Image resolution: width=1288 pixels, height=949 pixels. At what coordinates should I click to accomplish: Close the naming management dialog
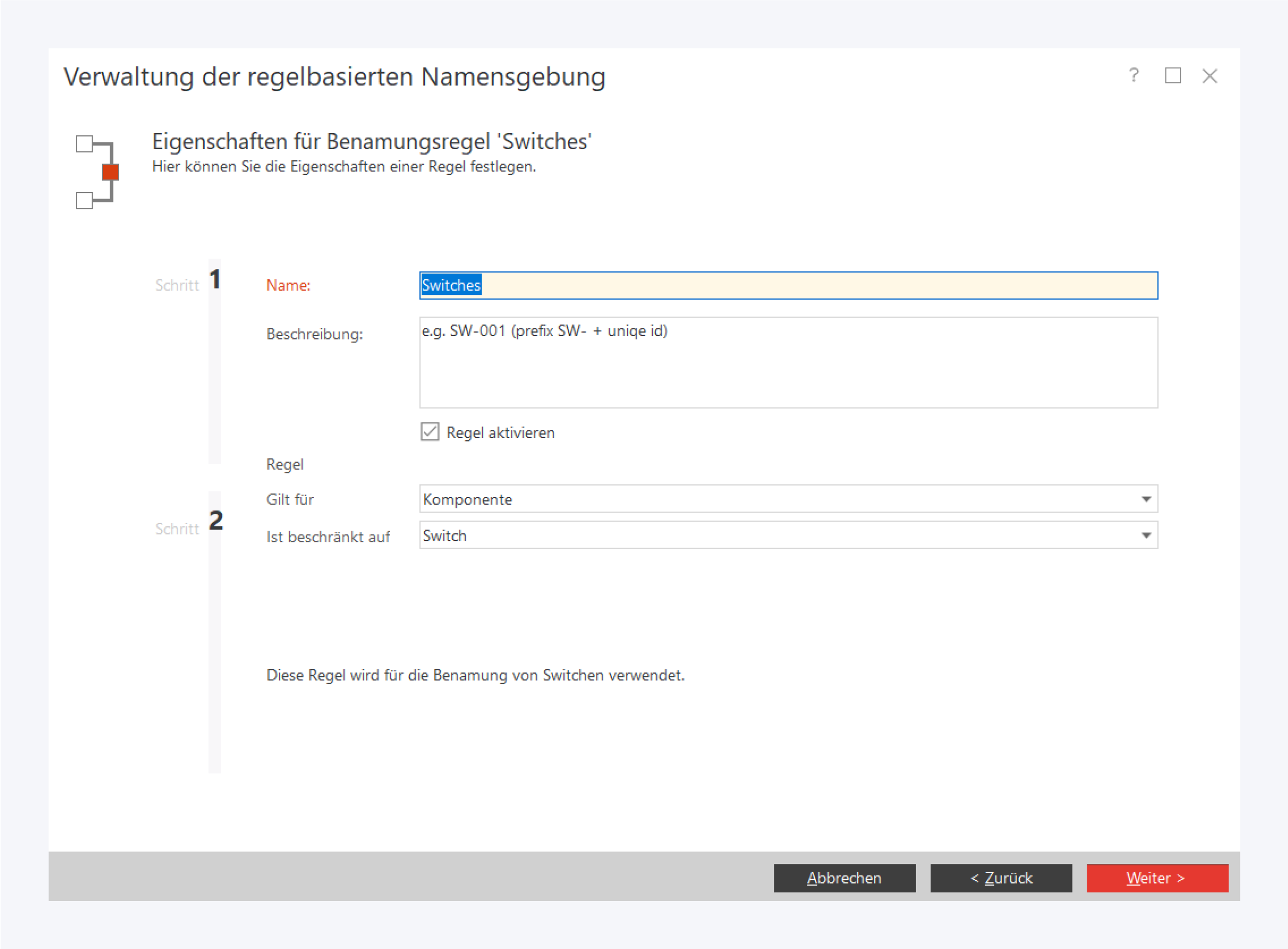[x=1210, y=76]
